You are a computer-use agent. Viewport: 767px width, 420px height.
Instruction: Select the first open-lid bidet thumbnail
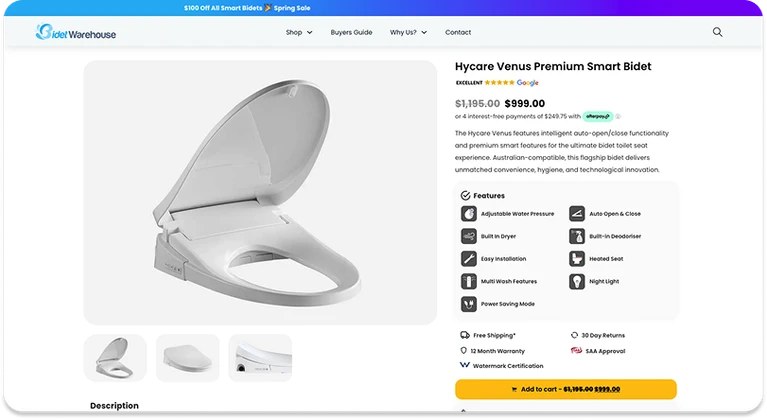115,357
